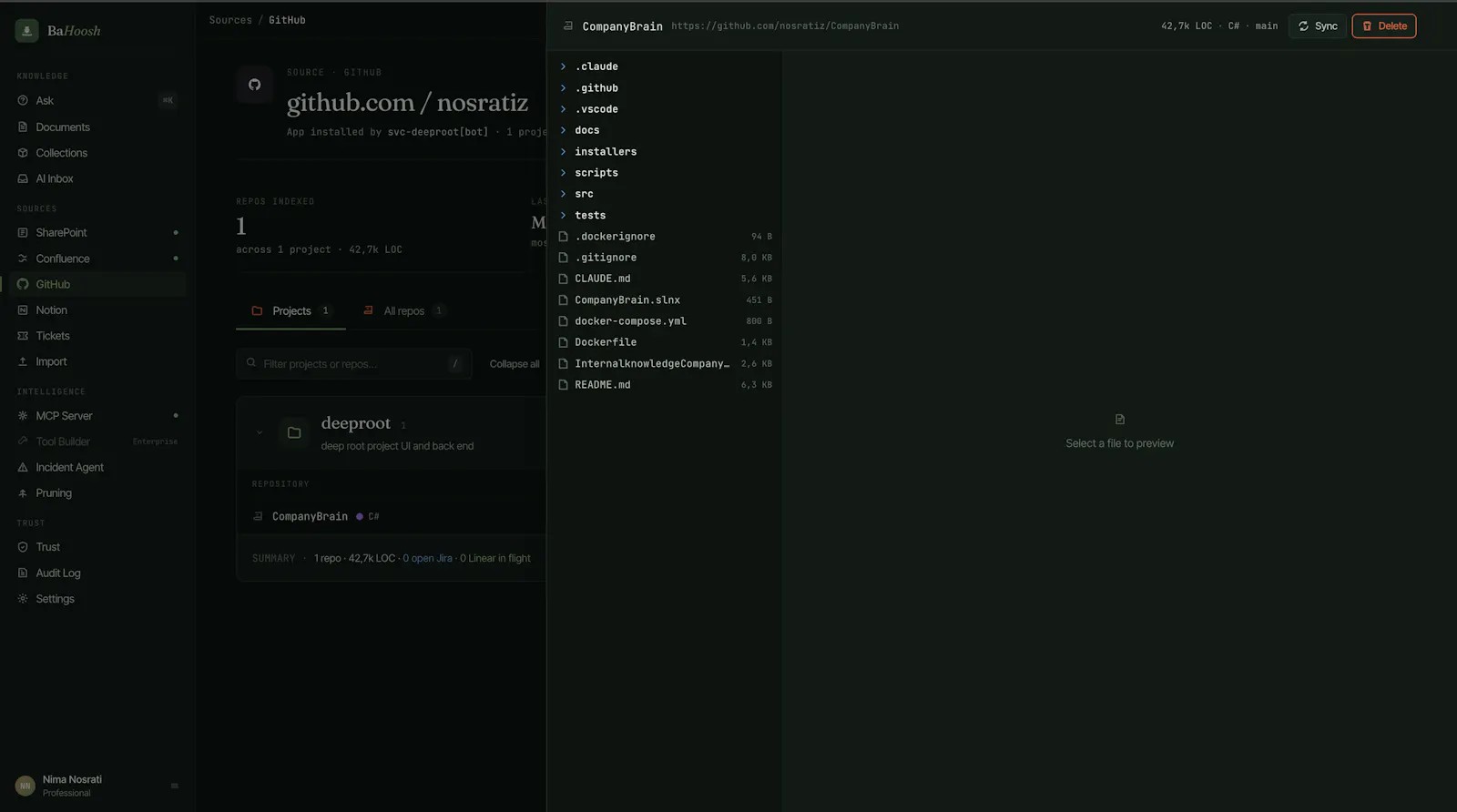The image size is (1457, 812).
Task: Focus the Filter projects or repos field
Action: tap(353, 364)
